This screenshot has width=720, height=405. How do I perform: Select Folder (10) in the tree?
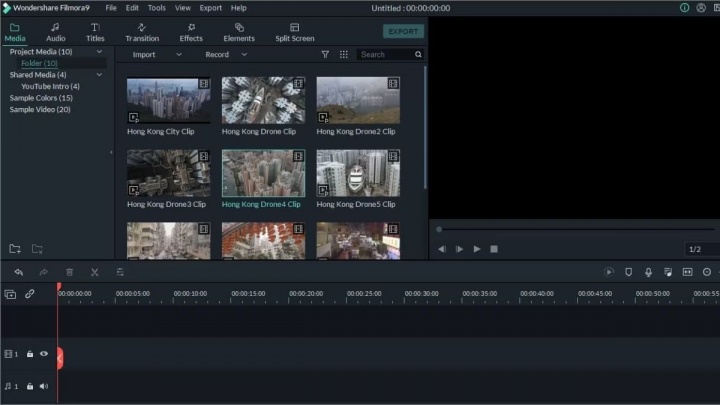[39, 63]
